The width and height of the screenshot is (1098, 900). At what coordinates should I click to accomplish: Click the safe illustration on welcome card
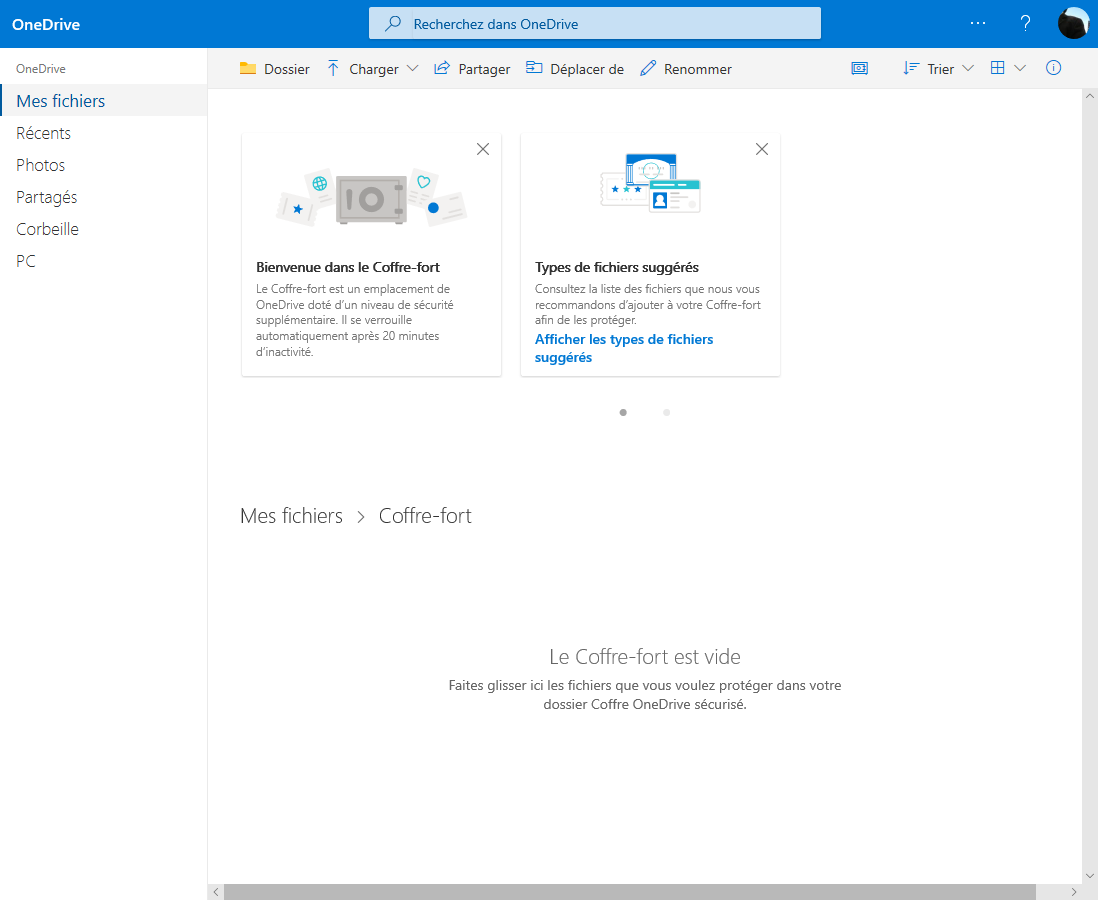point(371,199)
